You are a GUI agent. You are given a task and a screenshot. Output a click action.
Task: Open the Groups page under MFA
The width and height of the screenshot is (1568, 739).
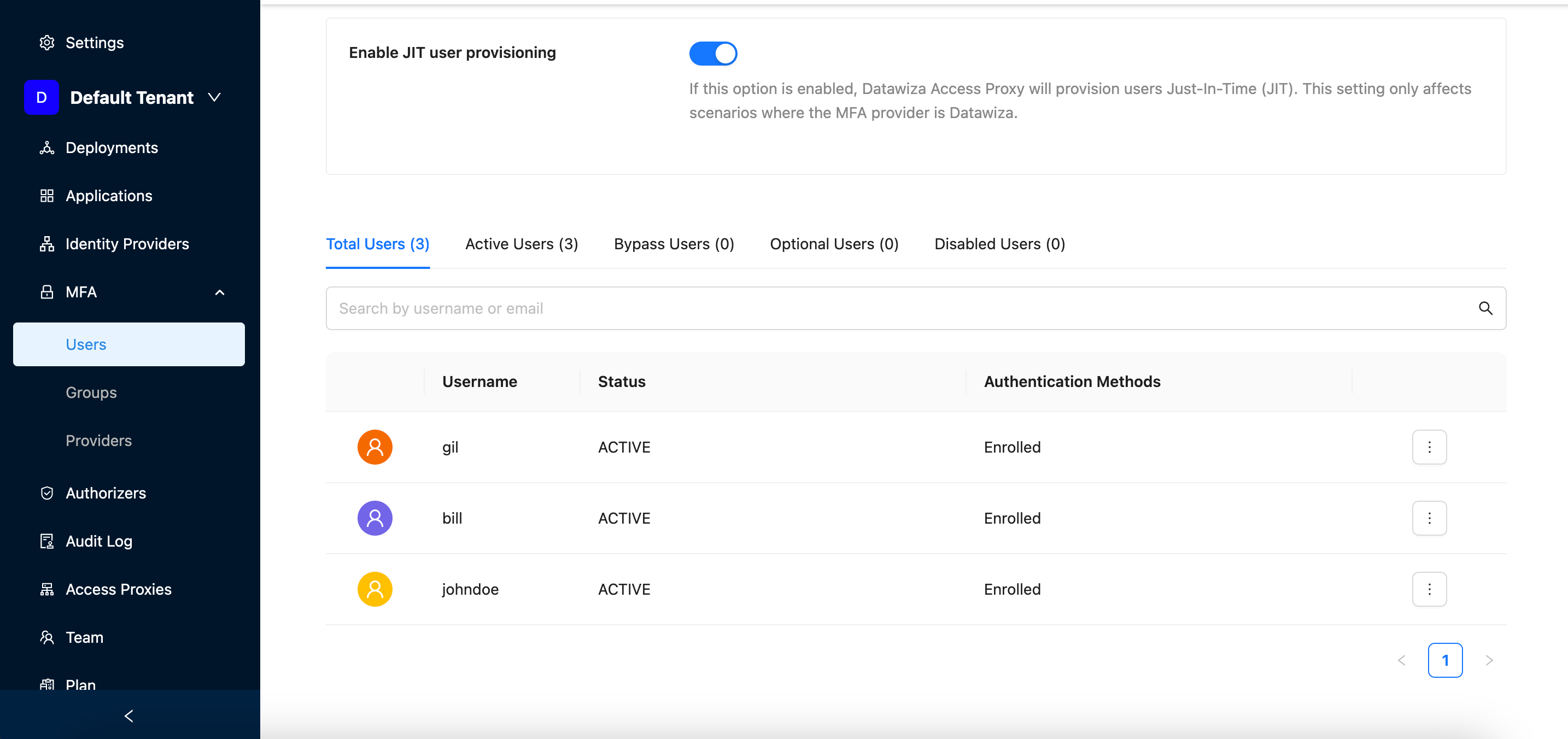pos(90,392)
